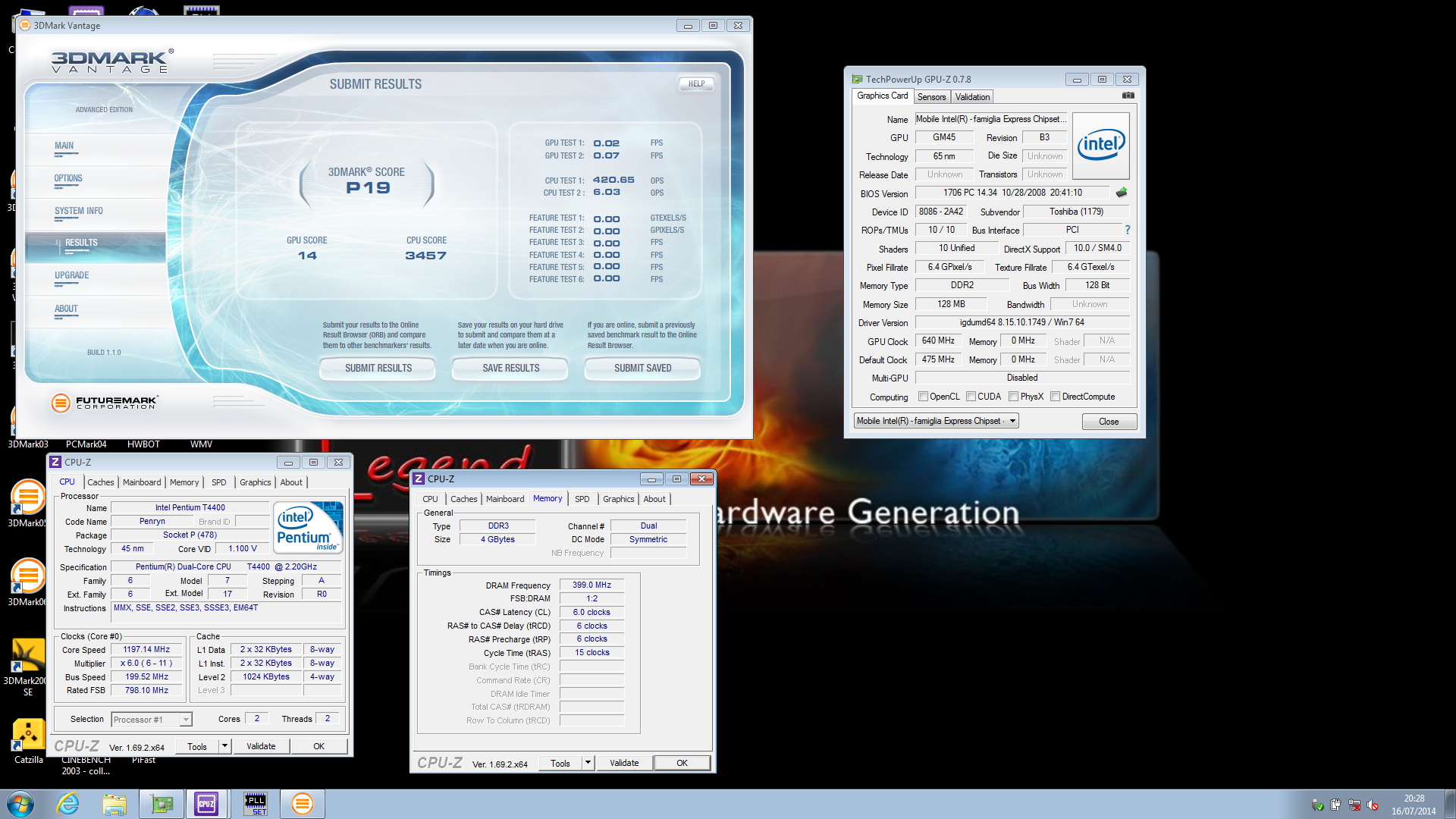The image size is (1456, 819).
Task: Click HELP in 3DMark Vantage
Action: click(696, 84)
